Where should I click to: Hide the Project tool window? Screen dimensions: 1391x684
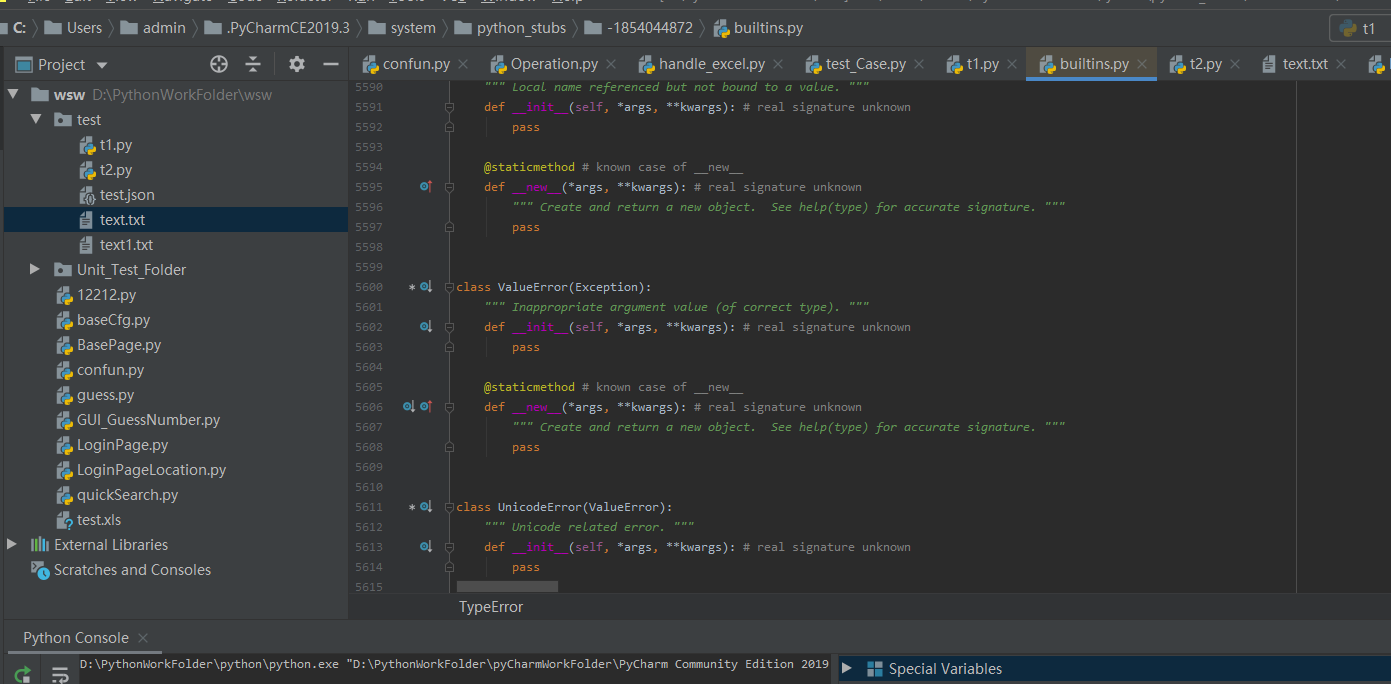[x=331, y=64]
